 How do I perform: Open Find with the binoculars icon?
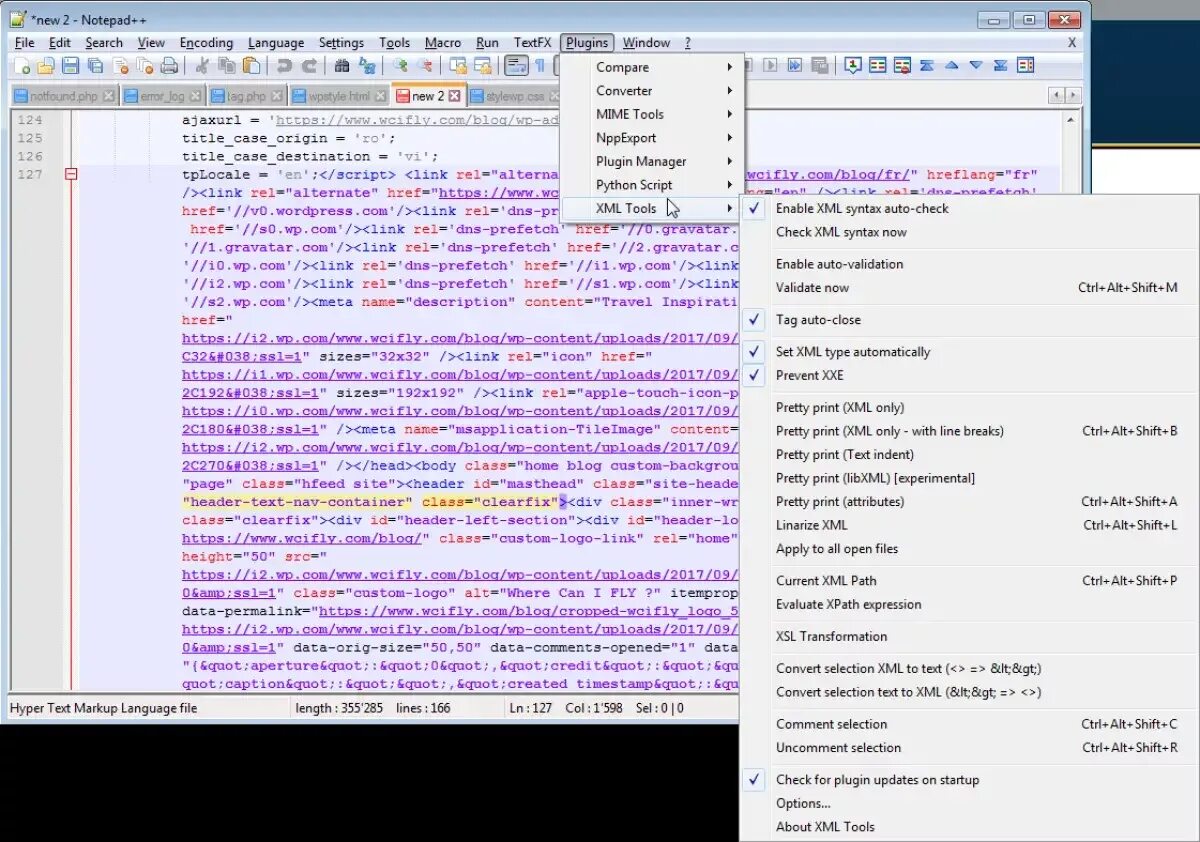342,66
